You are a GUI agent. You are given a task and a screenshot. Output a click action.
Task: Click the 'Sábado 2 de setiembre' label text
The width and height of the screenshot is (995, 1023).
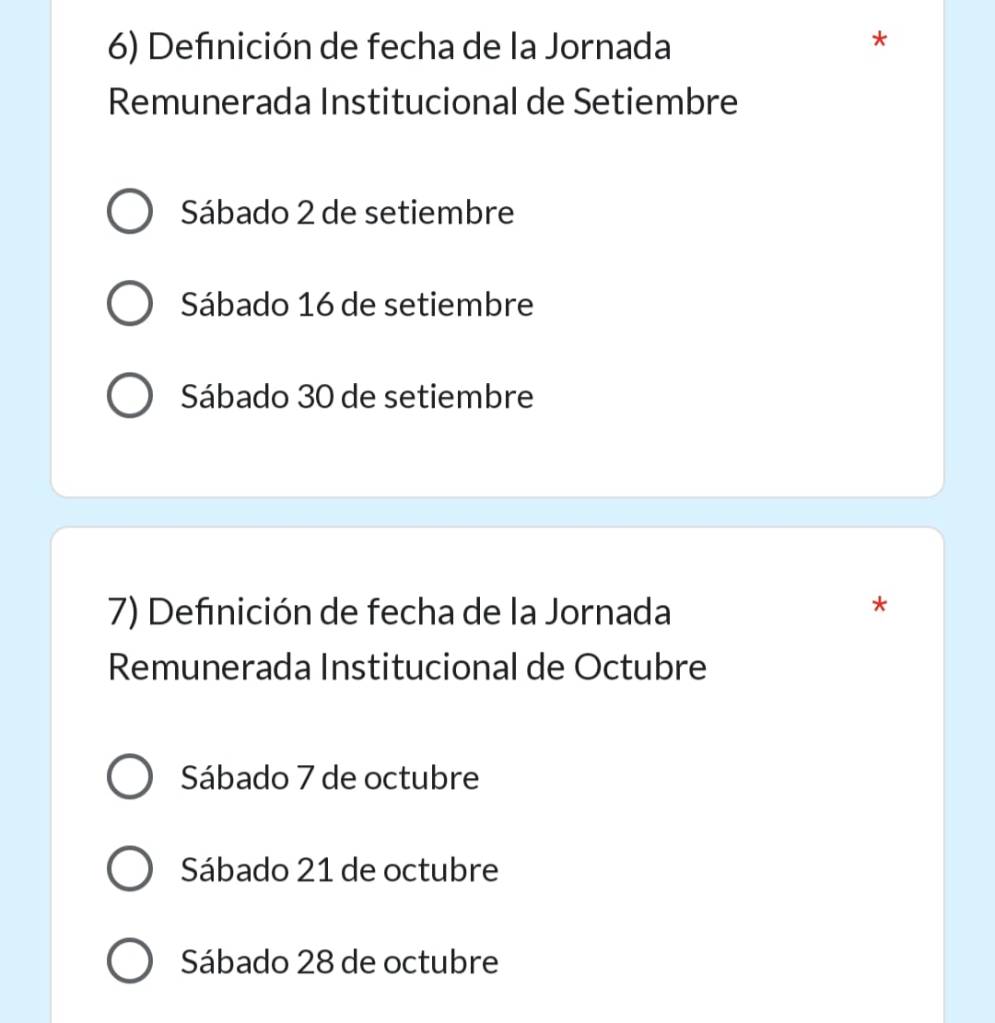pos(347,213)
